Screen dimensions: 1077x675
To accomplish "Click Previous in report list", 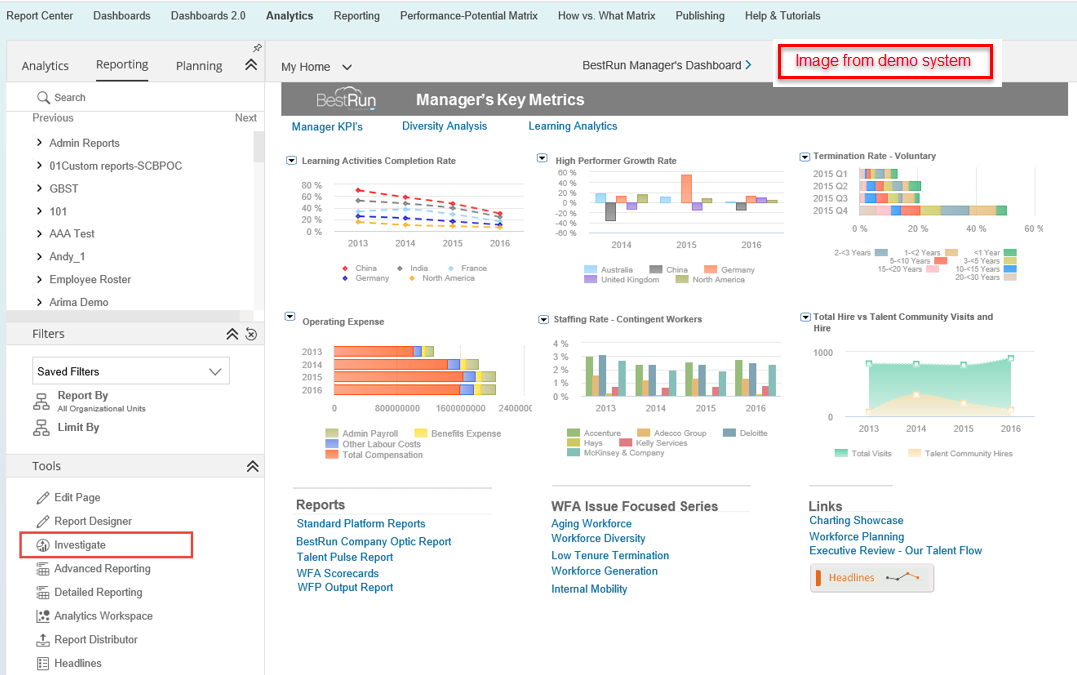I will tap(53, 118).
